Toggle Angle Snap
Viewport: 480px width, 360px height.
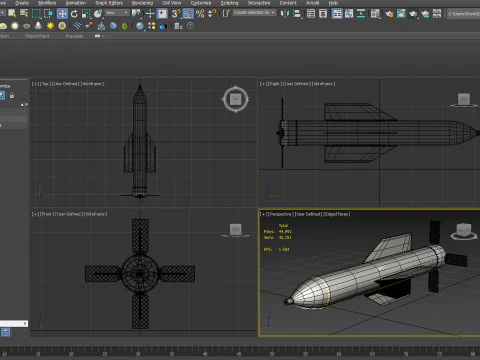[x=188, y=14]
